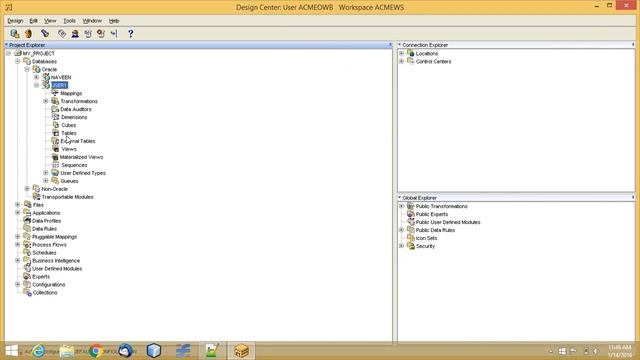Screen dimensions: 640x360
Task: Click the second toolbar icon beside the globe
Action: coord(28,33)
